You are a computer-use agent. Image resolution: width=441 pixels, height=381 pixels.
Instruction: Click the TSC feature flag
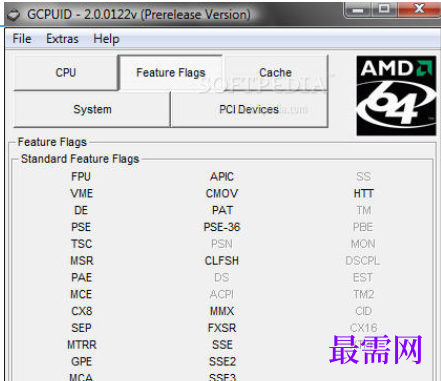(x=81, y=244)
